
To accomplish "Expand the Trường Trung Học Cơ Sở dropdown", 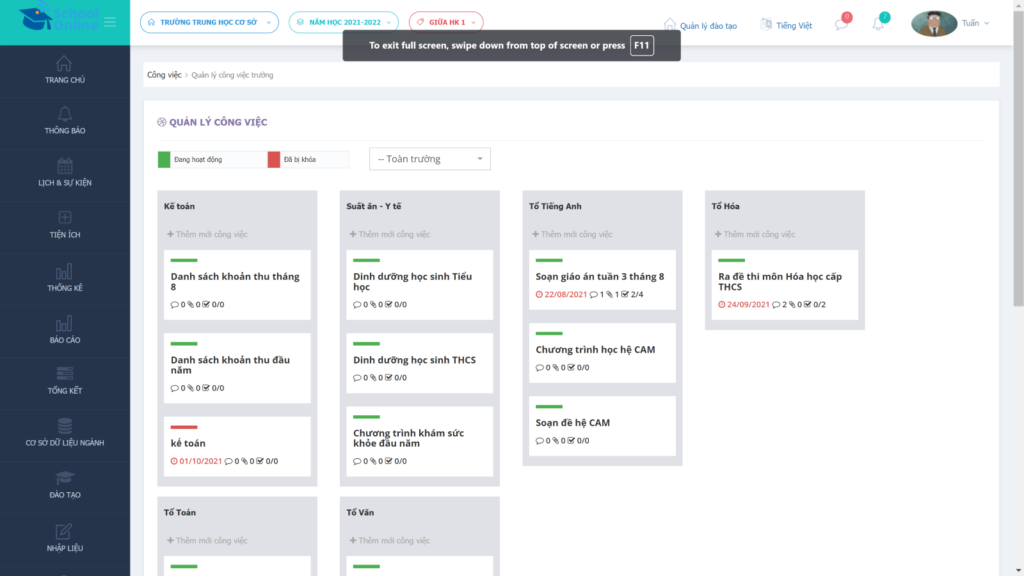I will [x=209, y=22].
